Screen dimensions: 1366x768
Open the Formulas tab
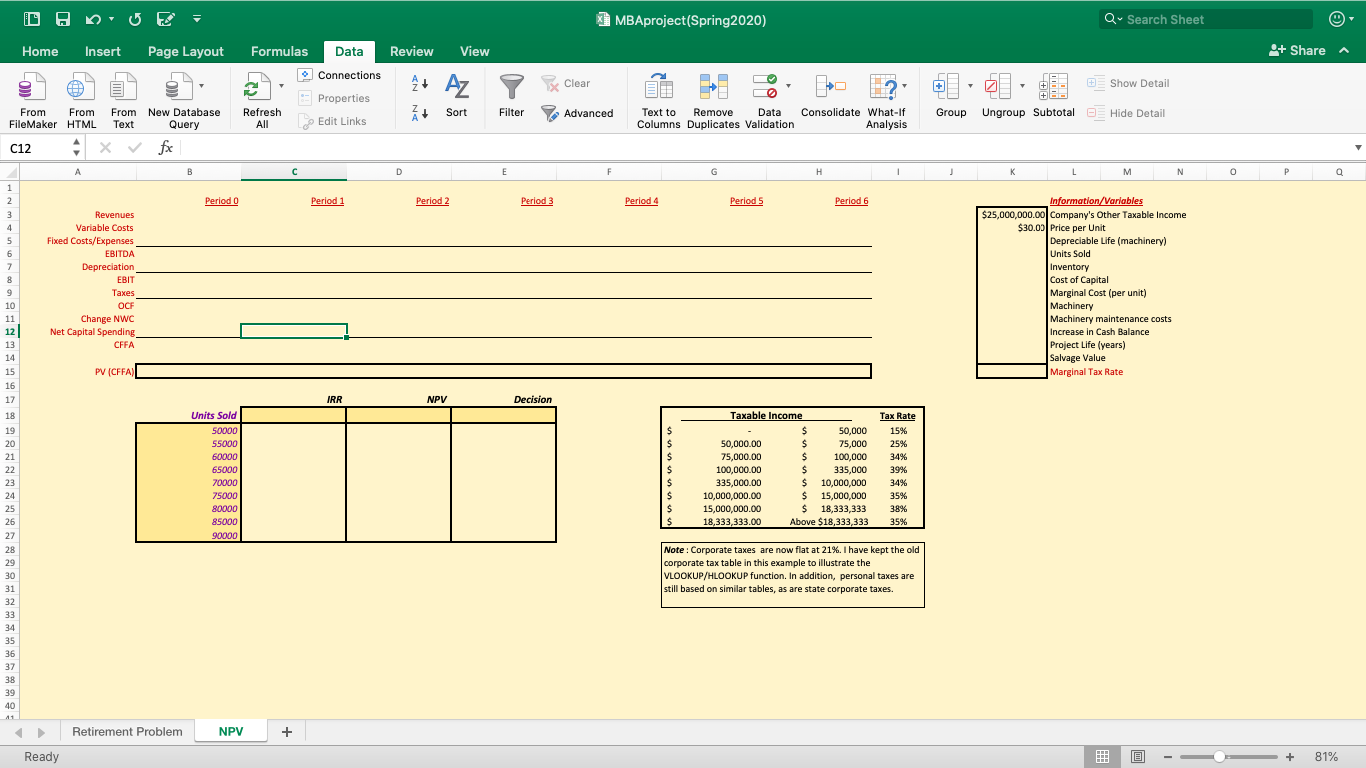click(280, 51)
